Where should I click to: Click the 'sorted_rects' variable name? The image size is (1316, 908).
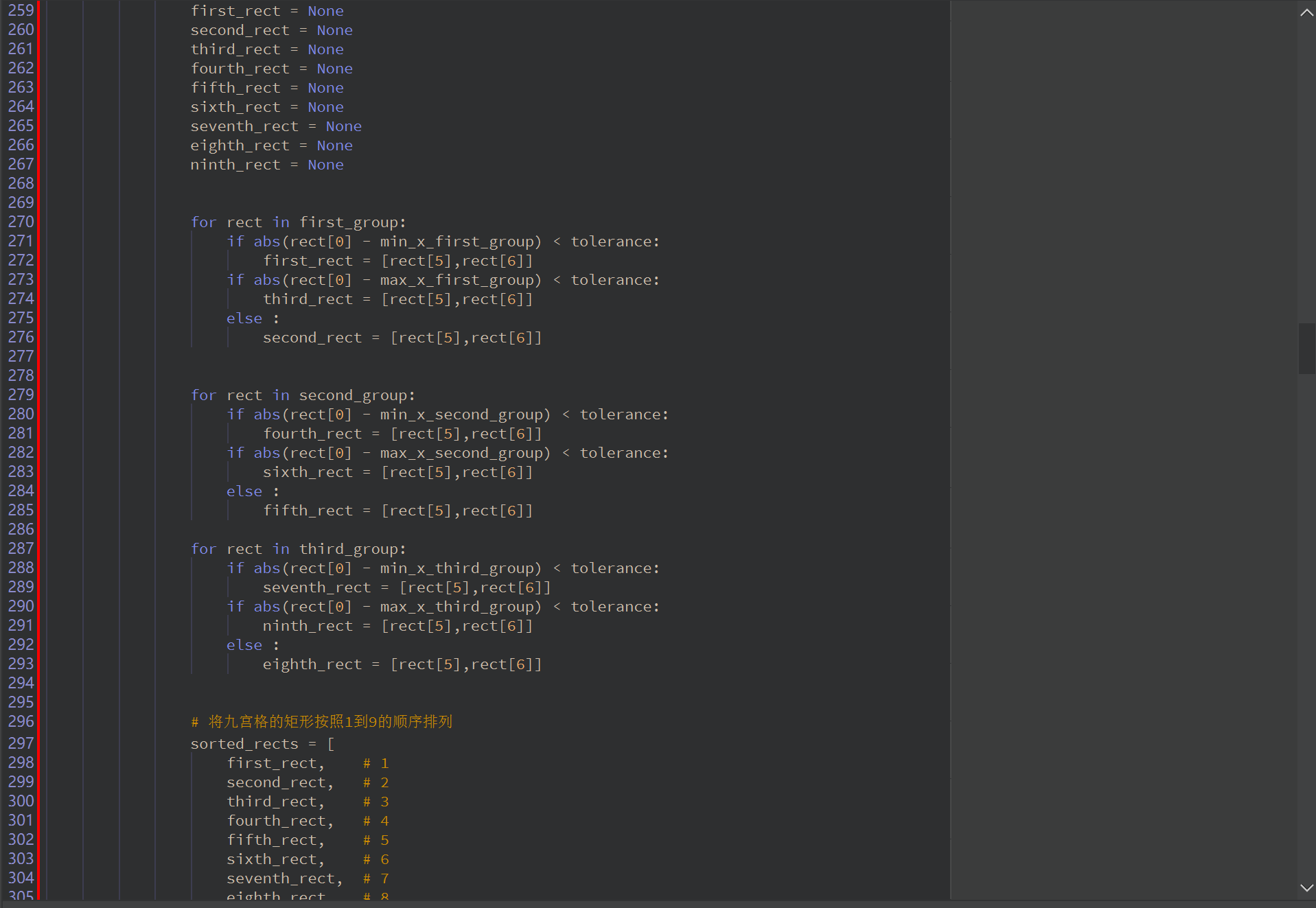[244, 744]
